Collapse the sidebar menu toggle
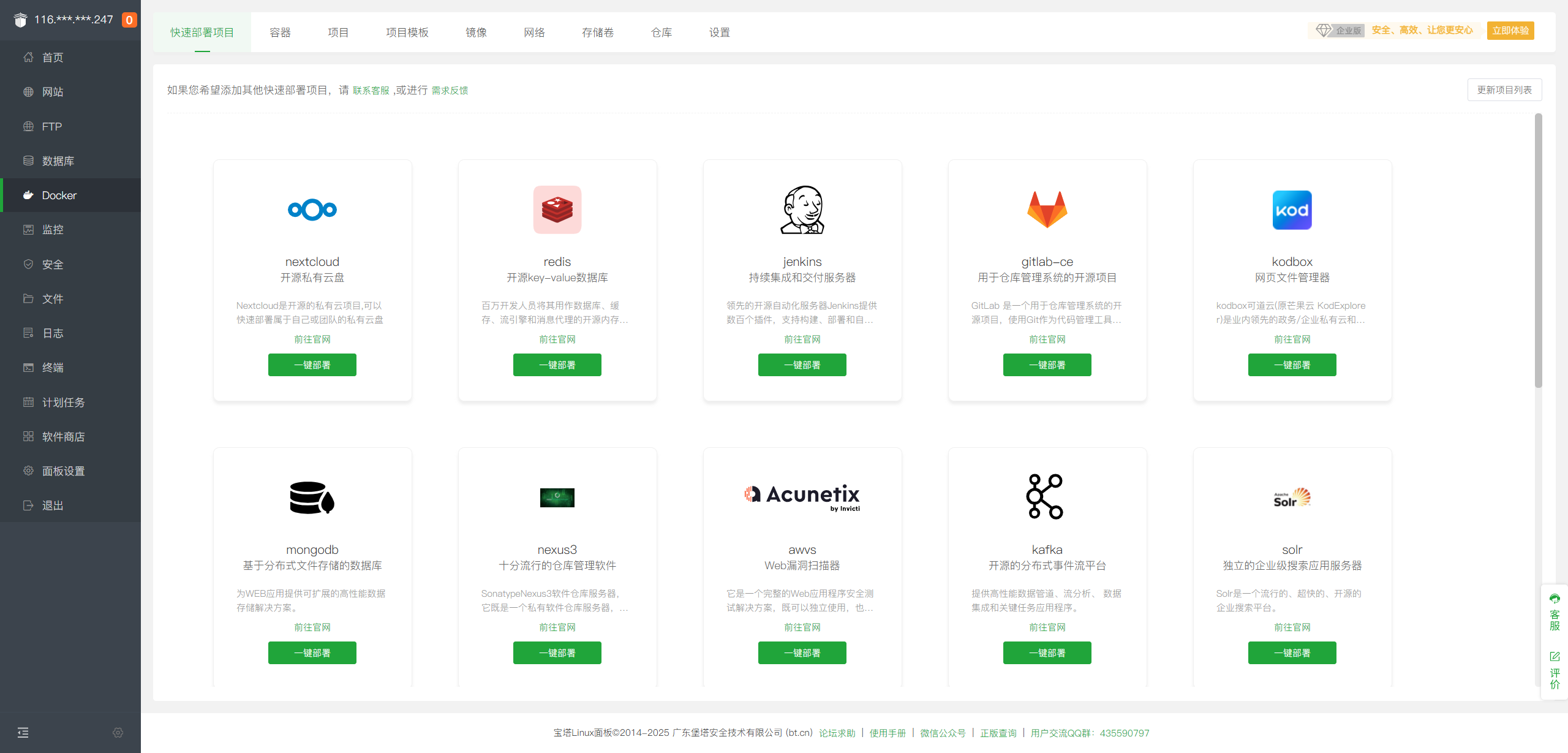Image resolution: width=1568 pixels, height=753 pixels. [23, 733]
